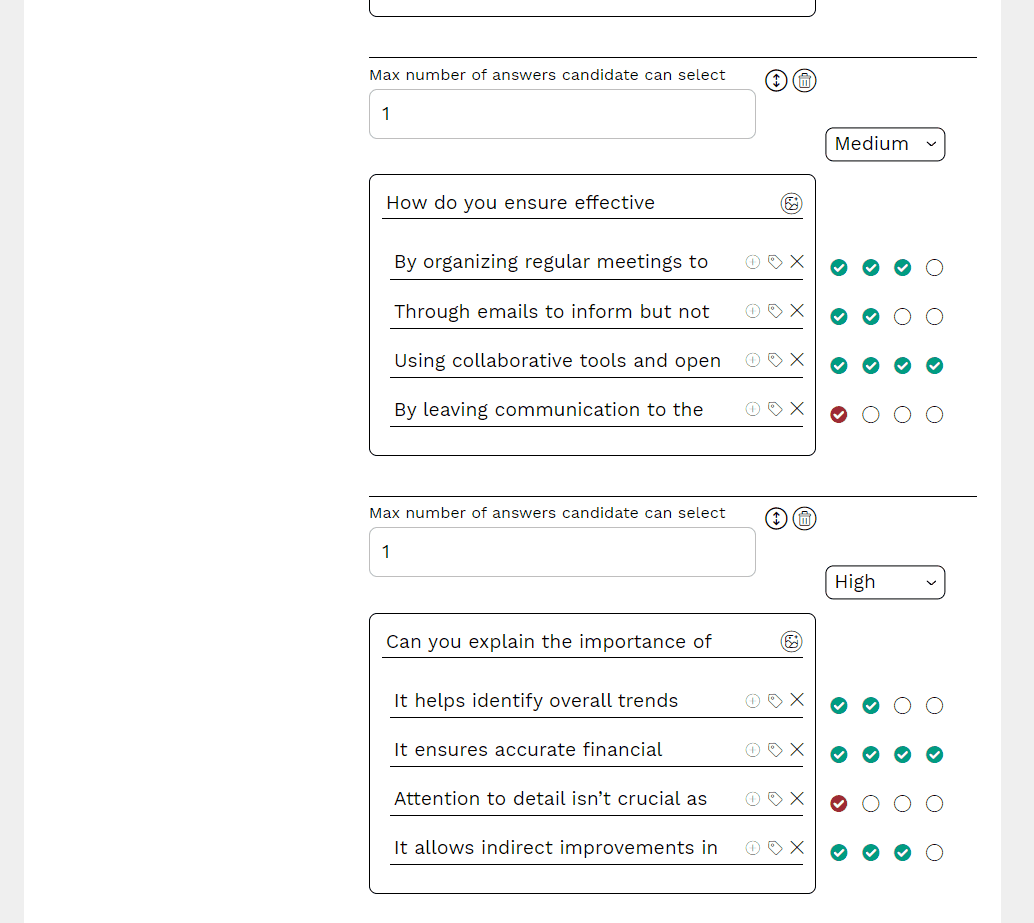Click reorder arrows icon for communication question
The height and width of the screenshot is (923, 1034).
point(776,80)
